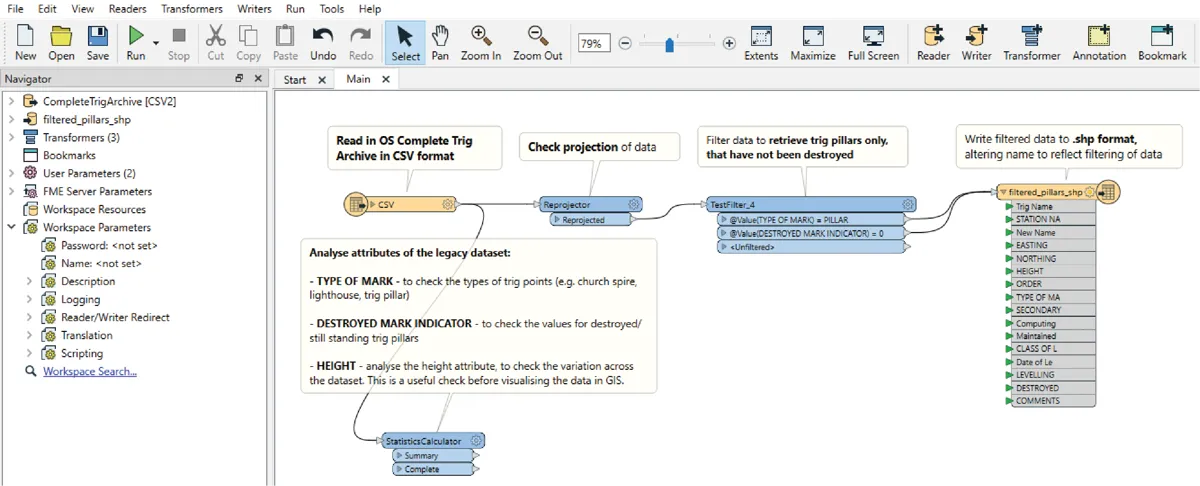Image resolution: width=1200 pixels, height=486 pixels.
Task: Click the Zoom In magnifier icon
Action: click(x=481, y=36)
